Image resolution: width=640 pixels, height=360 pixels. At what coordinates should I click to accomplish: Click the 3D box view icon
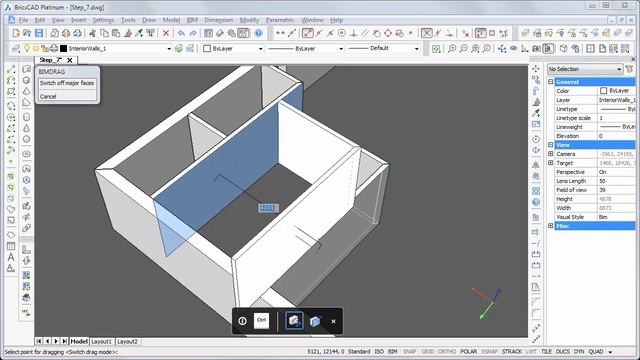coord(563,49)
